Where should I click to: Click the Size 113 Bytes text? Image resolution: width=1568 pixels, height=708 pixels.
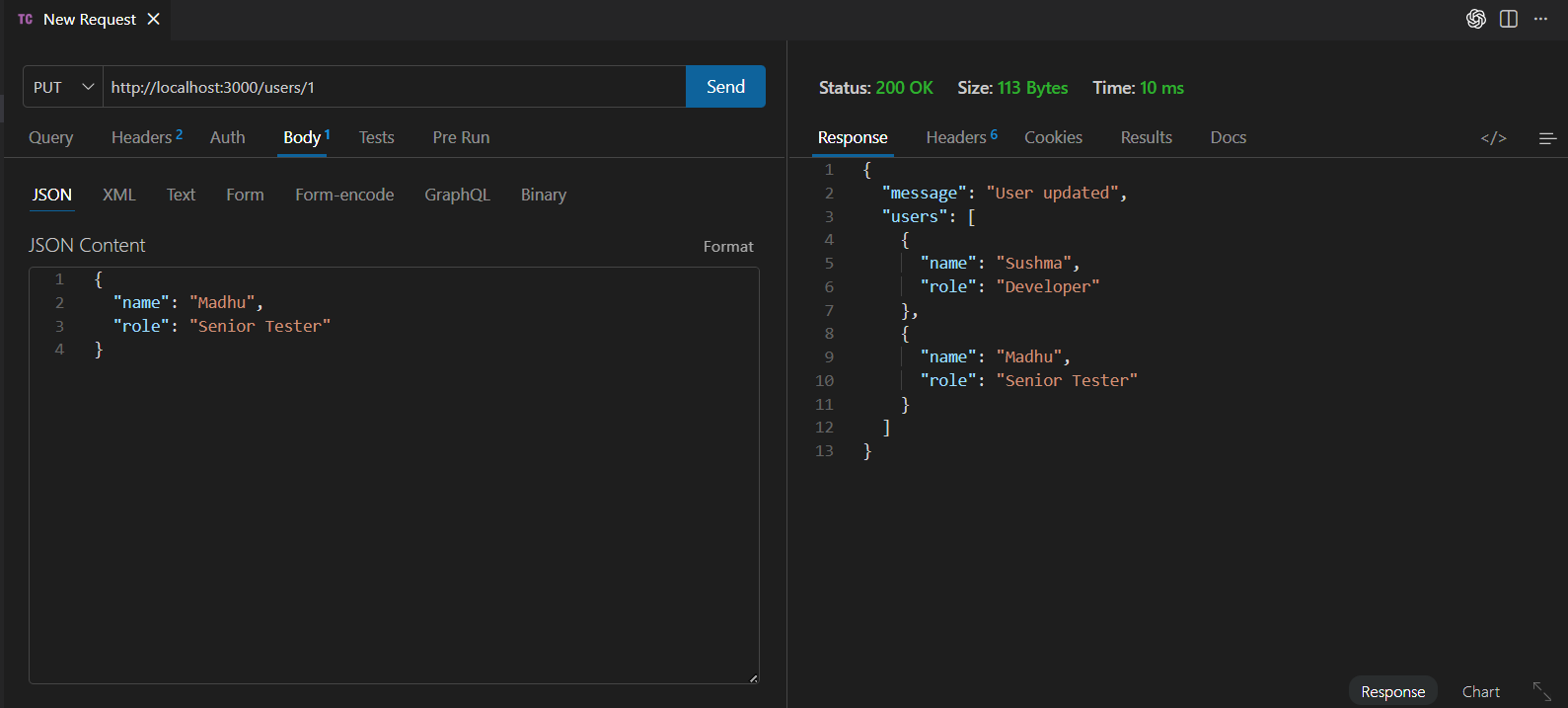pyautogui.click(x=1012, y=88)
